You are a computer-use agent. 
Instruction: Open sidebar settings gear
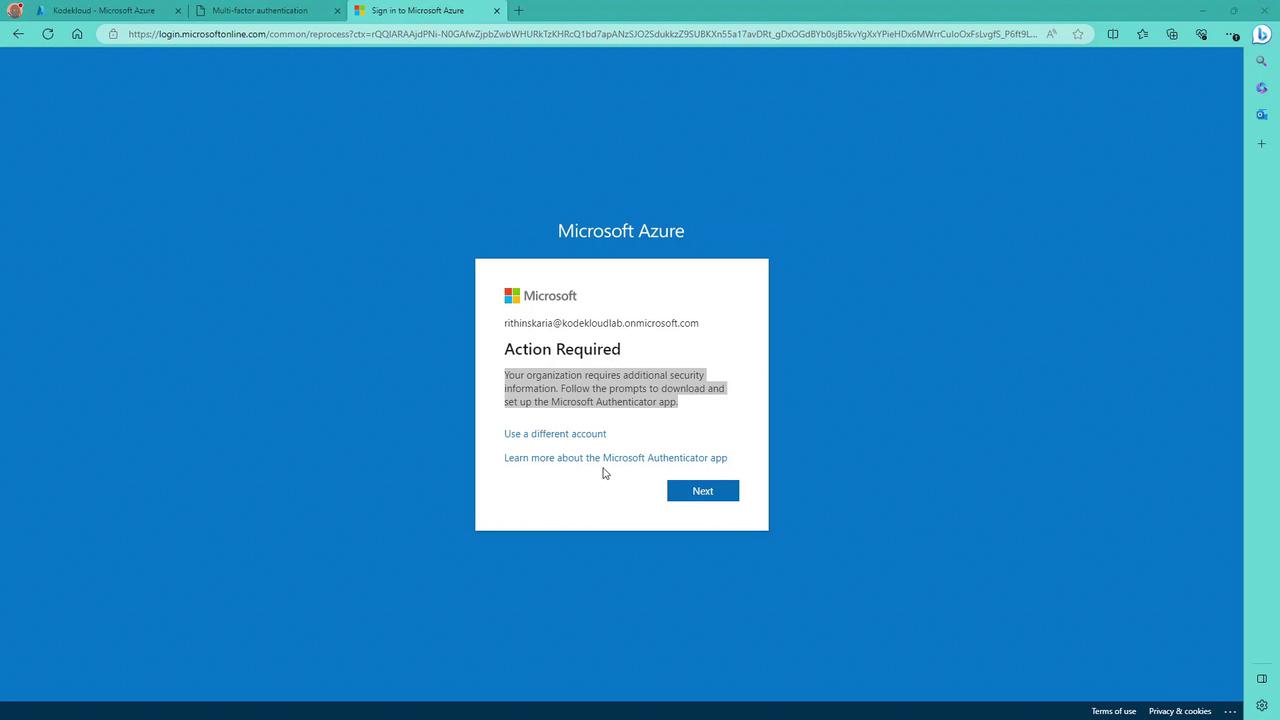(x=1262, y=705)
